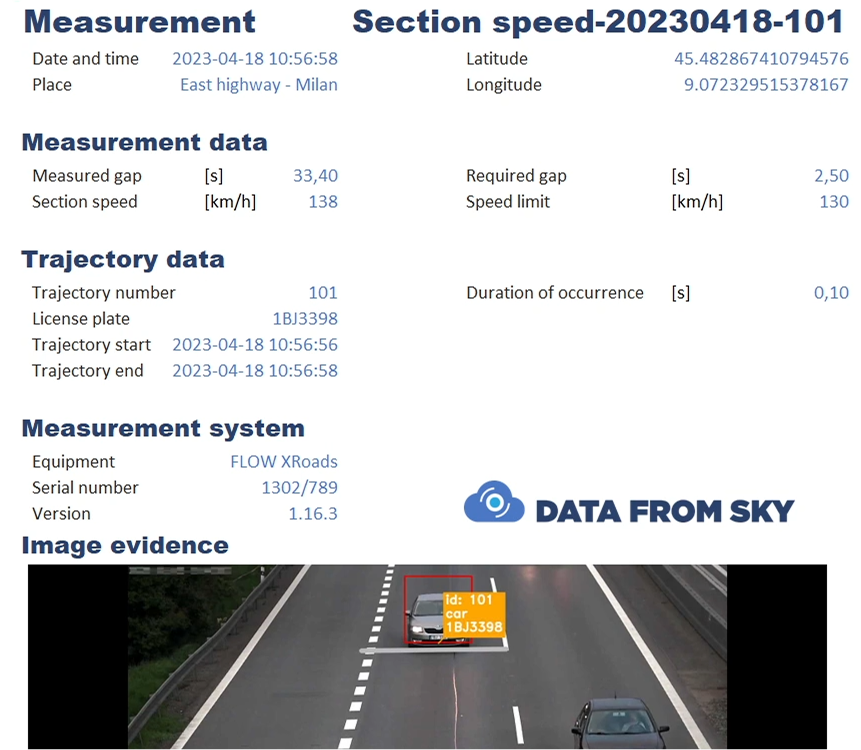The width and height of the screenshot is (861, 750).
Task: Click the duration of occurrence value 0,10
Action: 831,293
